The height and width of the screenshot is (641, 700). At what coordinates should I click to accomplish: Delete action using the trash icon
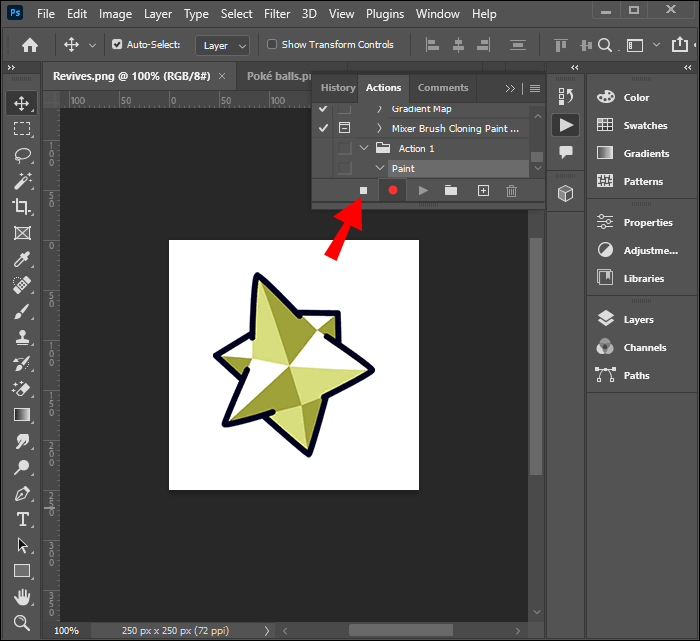511,190
